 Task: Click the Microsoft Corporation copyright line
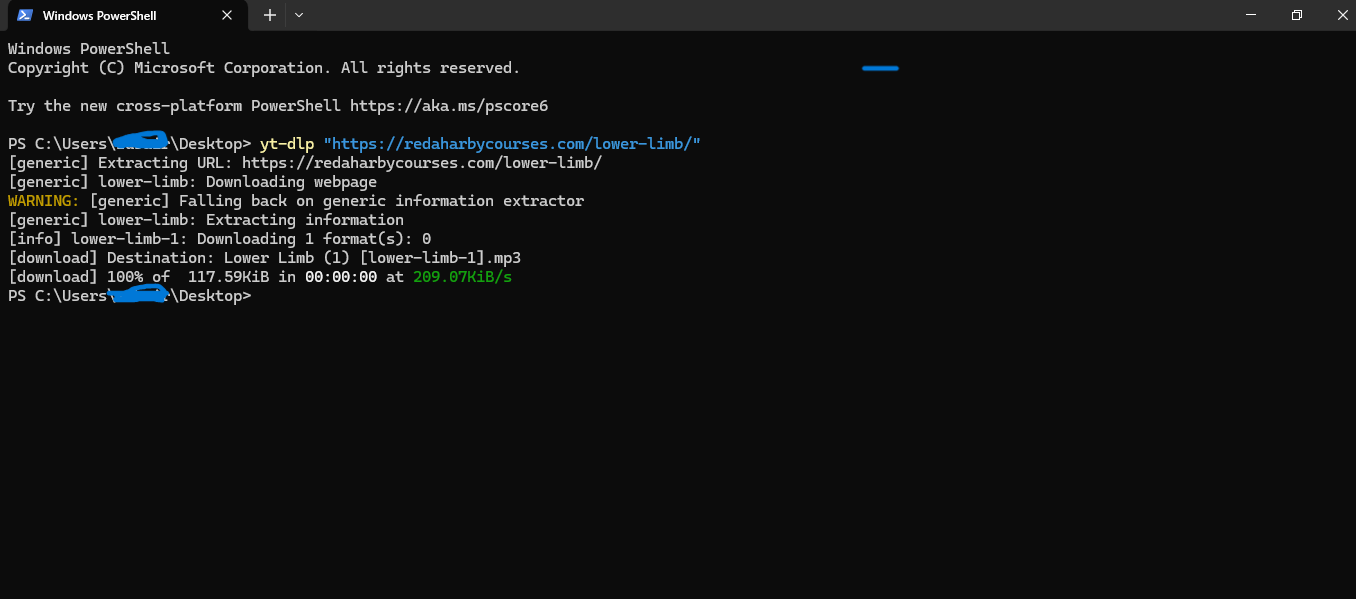[x=264, y=68]
